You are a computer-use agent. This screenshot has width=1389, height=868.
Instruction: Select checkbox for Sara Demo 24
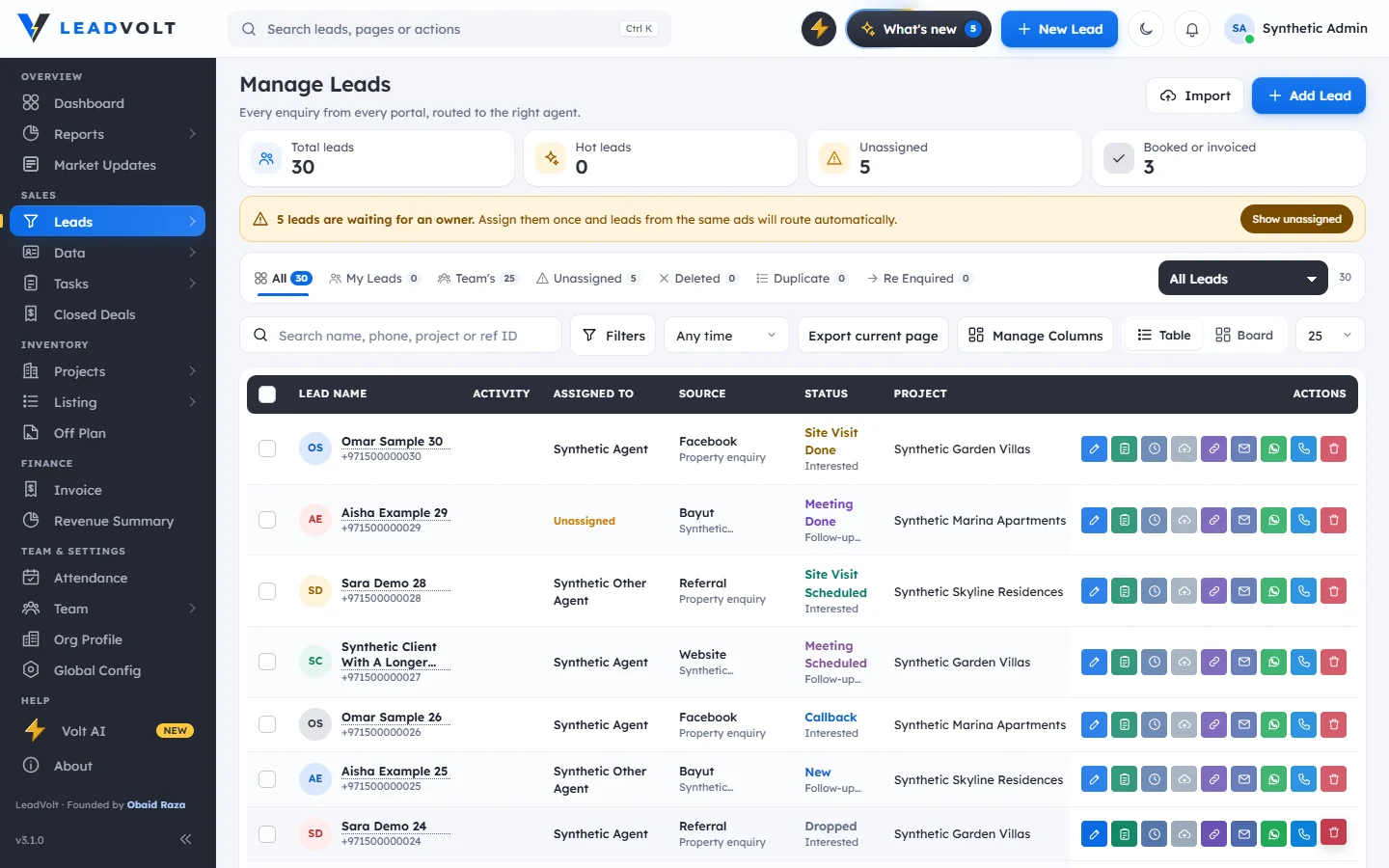pyautogui.click(x=267, y=834)
